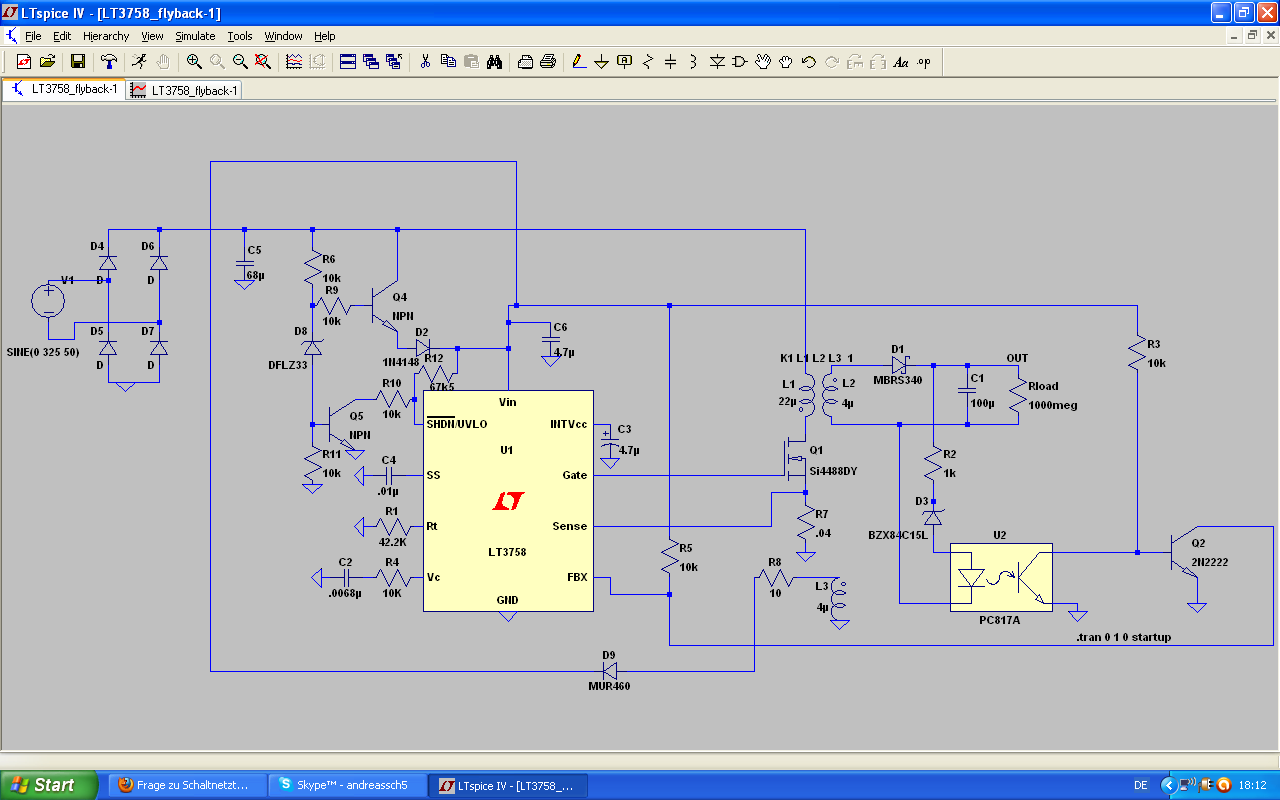Open the Firefox 'Frage zu Schaltnetzt...' taskbar item

[186, 785]
